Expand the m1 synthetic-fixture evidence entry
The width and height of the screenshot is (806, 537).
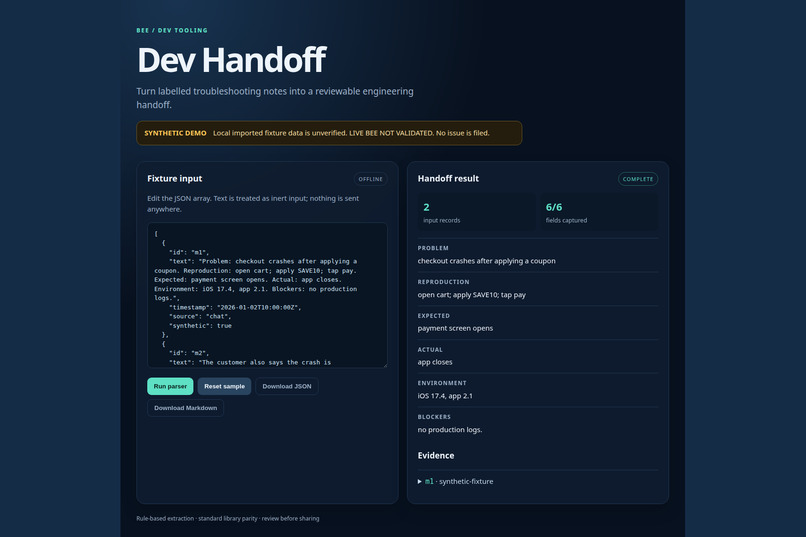pyautogui.click(x=455, y=482)
